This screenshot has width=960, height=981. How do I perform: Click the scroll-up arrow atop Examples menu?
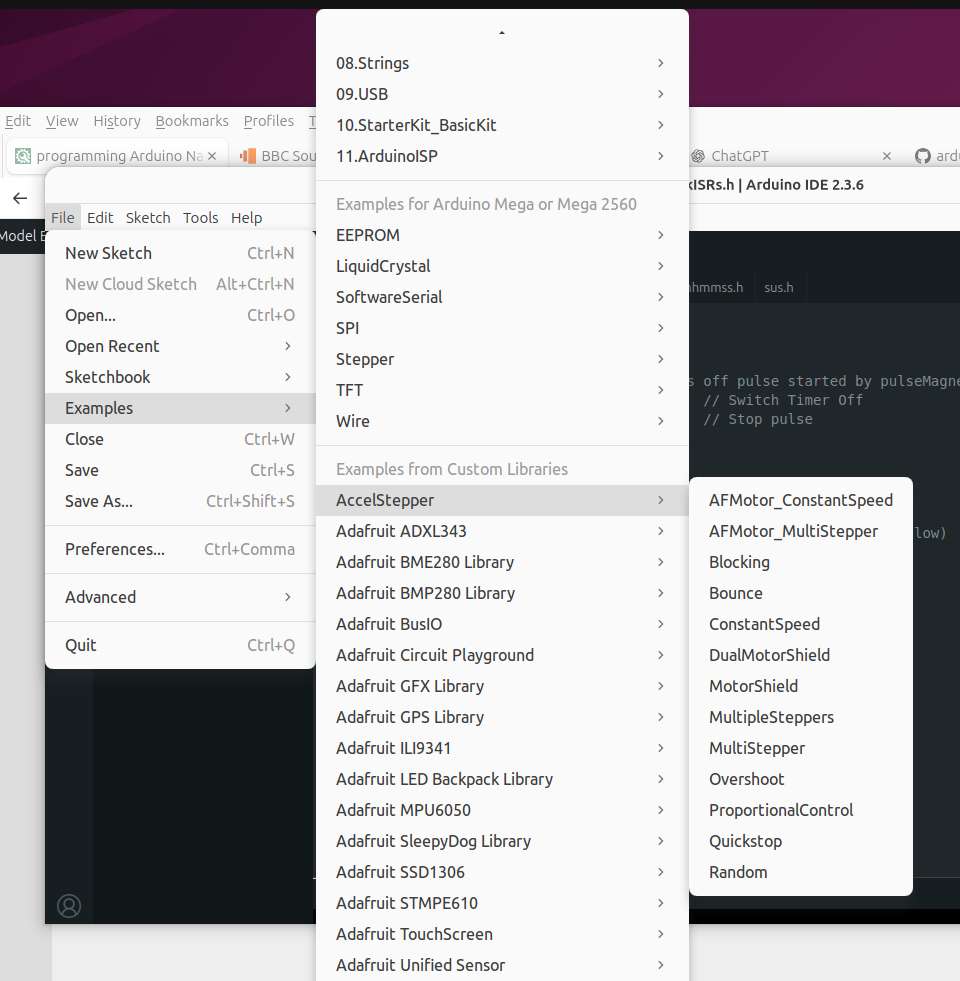pos(502,33)
